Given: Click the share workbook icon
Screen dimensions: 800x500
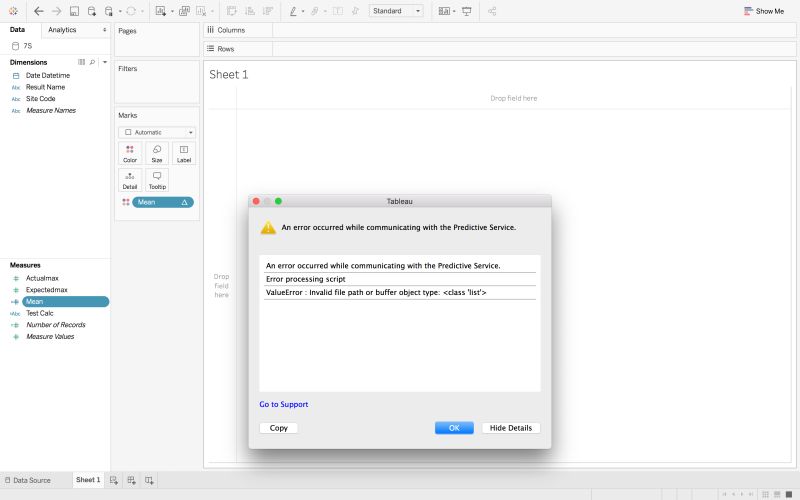Looking at the screenshot, I should click(x=492, y=11).
